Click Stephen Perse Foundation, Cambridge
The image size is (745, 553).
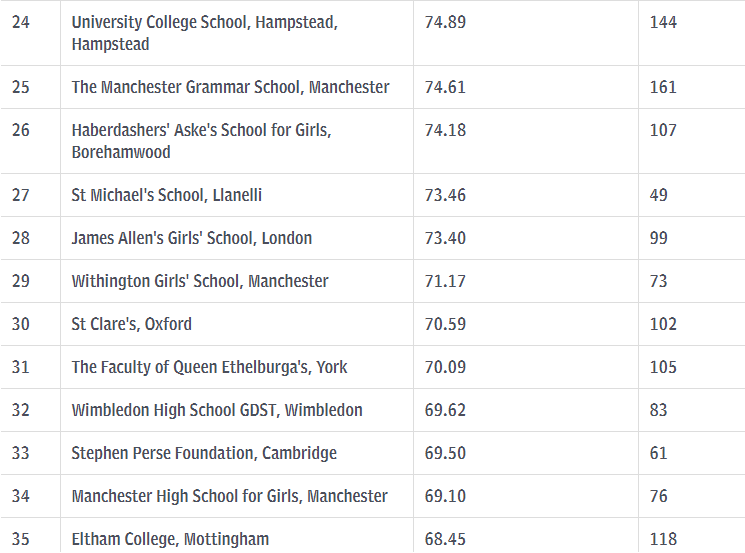point(204,453)
